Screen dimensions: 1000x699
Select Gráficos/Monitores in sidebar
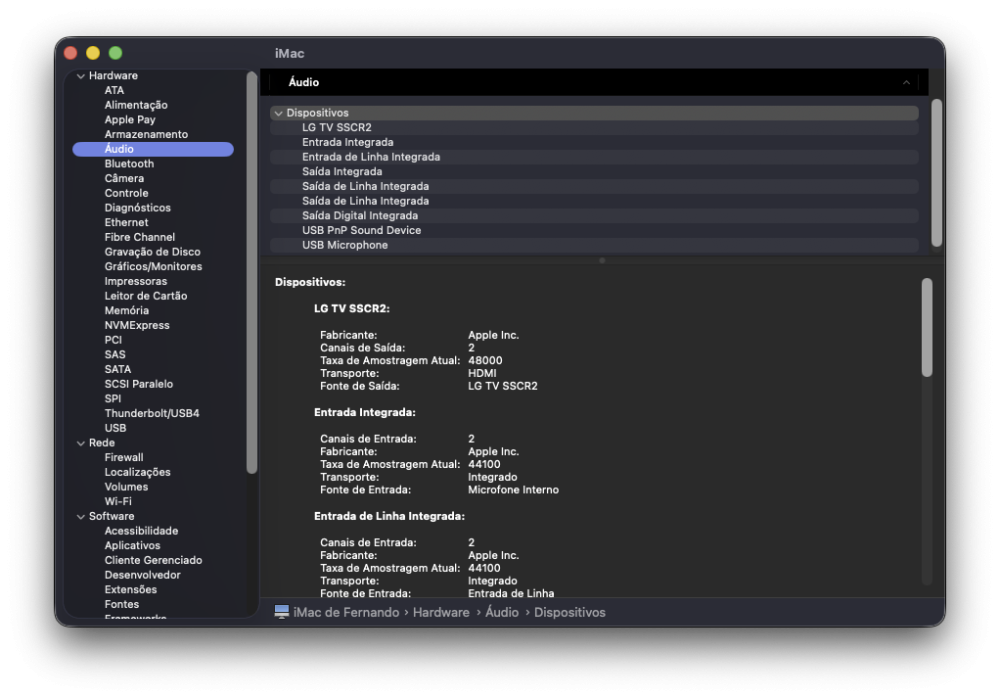point(153,267)
